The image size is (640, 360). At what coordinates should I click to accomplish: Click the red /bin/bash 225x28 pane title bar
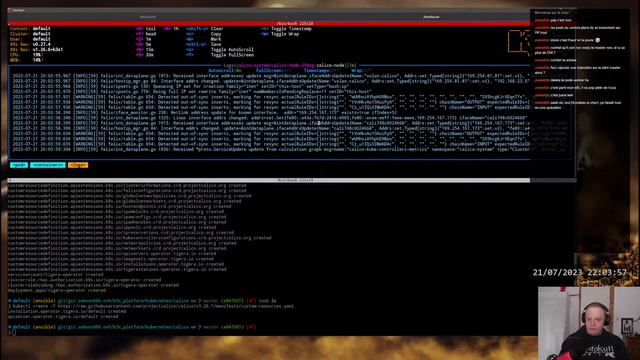(269, 24)
